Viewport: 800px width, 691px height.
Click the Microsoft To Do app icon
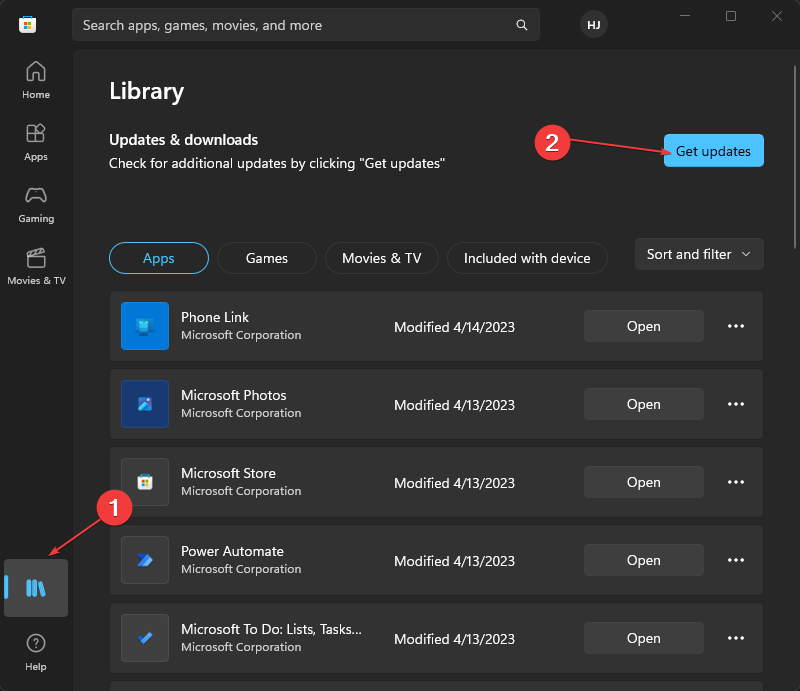click(145, 638)
